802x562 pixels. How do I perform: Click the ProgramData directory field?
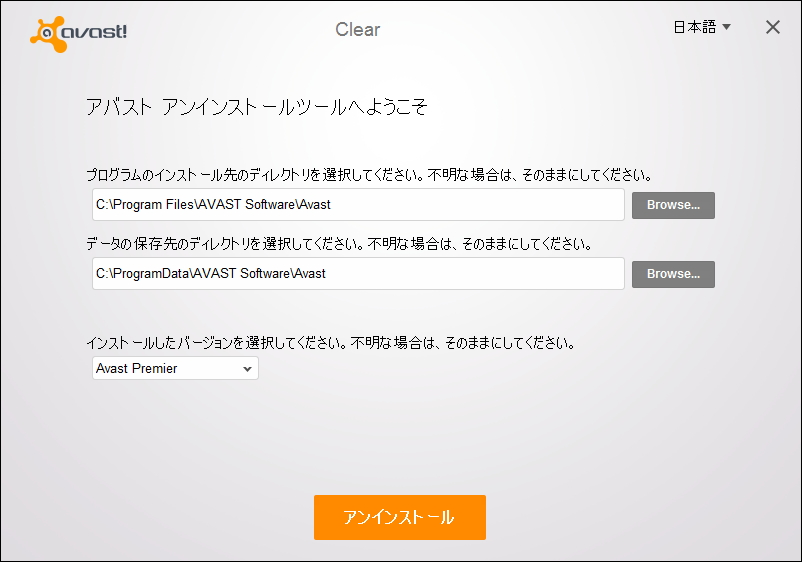(358, 274)
